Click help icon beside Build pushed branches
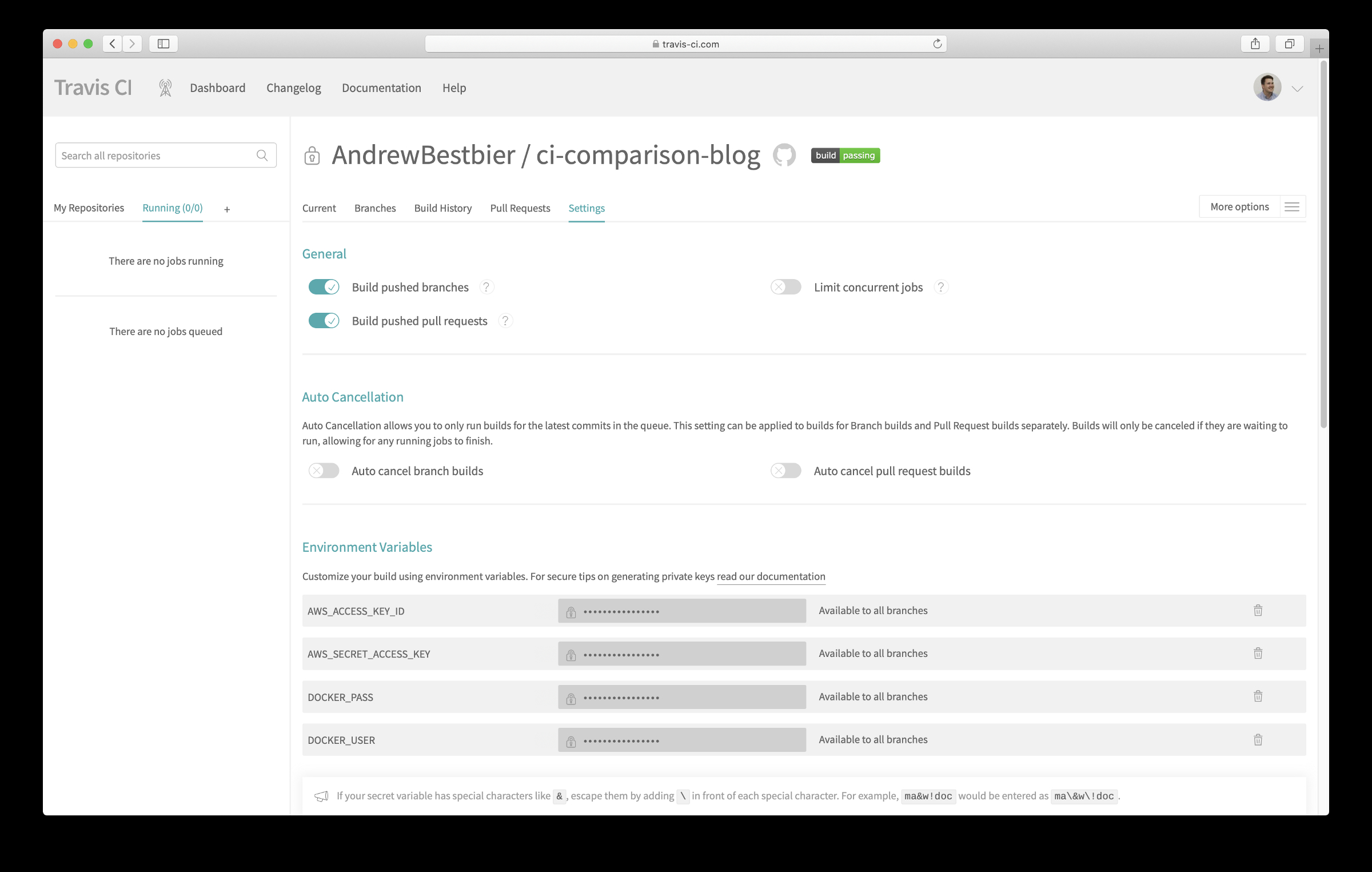 click(486, 287)
